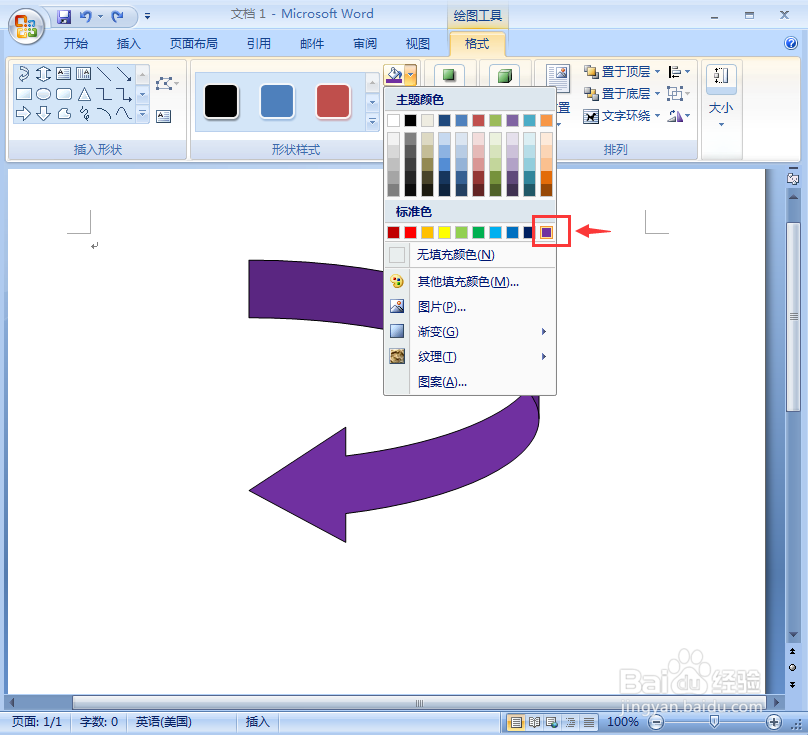808x735 pixels.
Task: Choose 图案(A)... pattern option
Action: [470, 382]
